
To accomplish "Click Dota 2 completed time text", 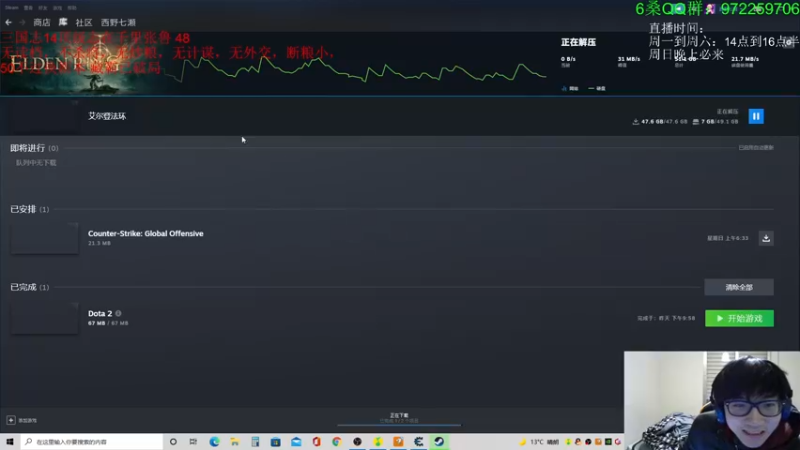I will 666,318.
